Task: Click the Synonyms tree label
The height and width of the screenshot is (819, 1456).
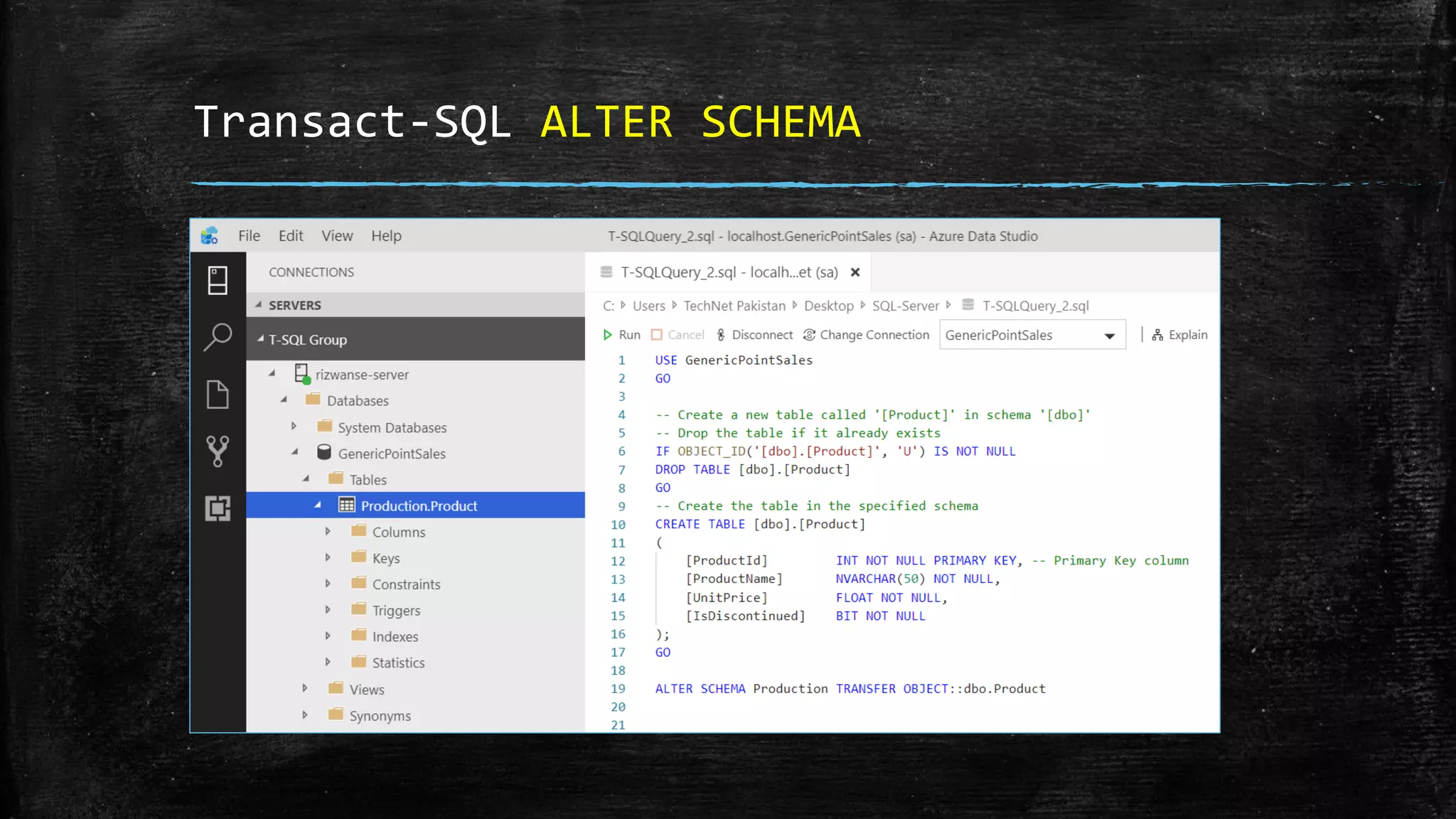Action: coord(380,716)
